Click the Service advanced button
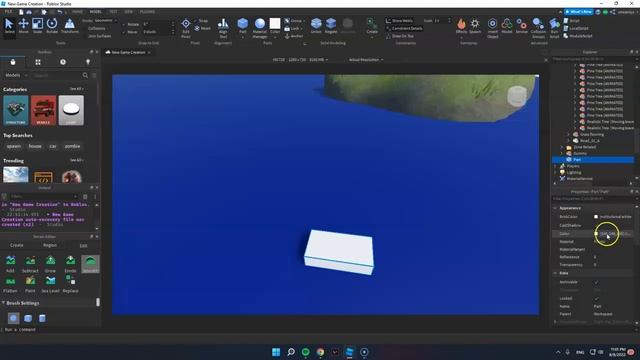This screenshot has width=640, height=360. point(521,26)
